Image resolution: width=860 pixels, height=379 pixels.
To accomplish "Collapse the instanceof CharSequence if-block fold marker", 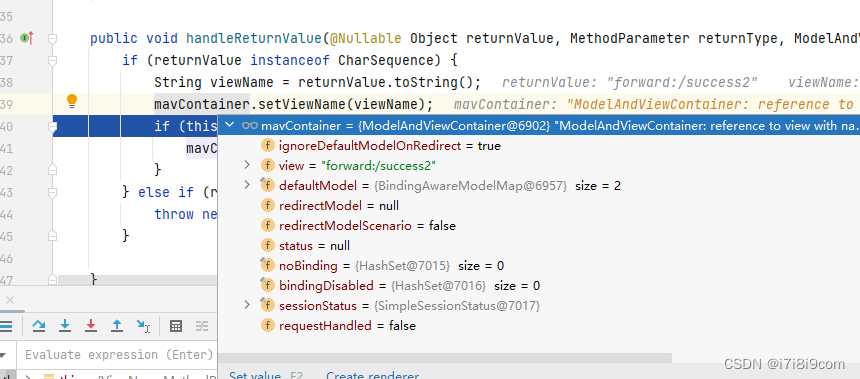I will pyautogui.click(x=52, y=60).
